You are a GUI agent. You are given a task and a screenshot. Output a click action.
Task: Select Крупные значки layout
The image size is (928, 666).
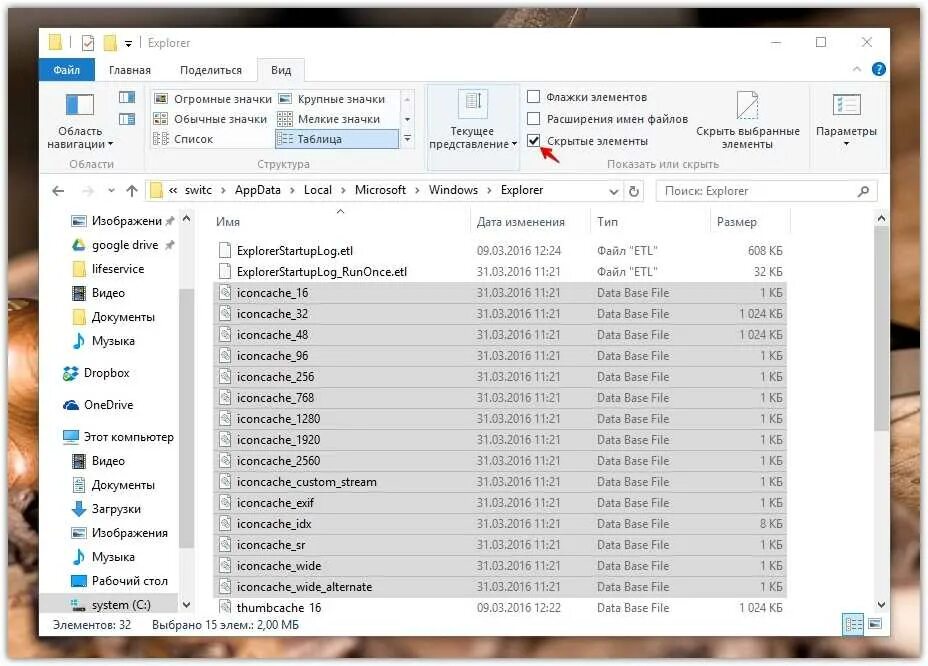333,99
